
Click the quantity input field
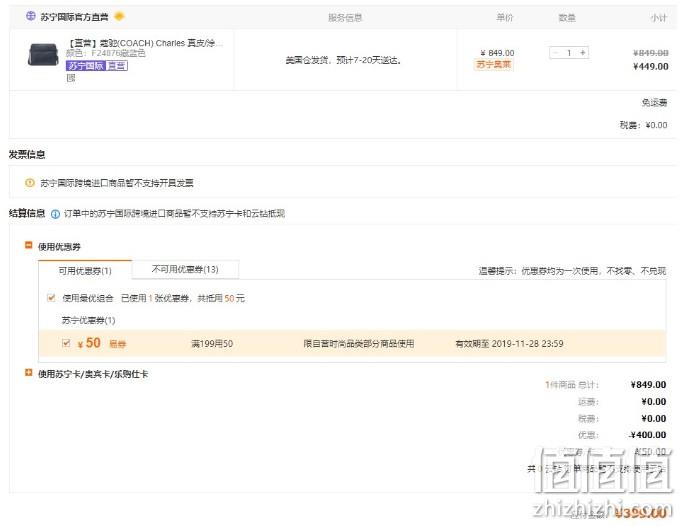pos(569,53)
